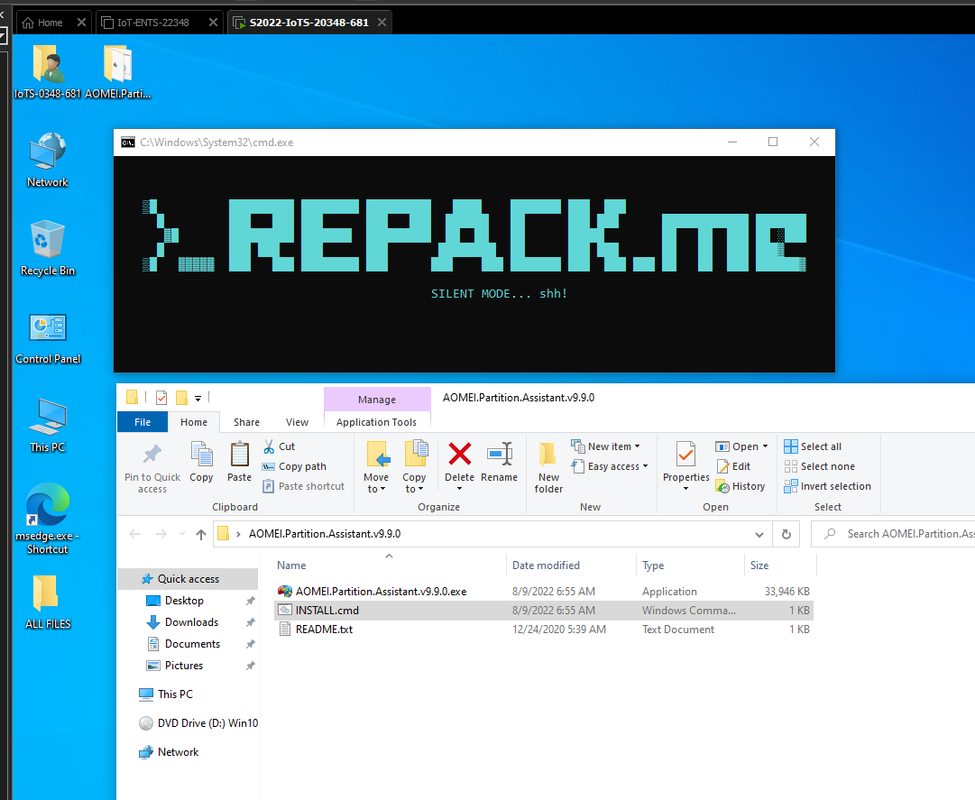The image size is (975, 800).
Task: Click Select none in the ribbon
Action: pos(820,466)
